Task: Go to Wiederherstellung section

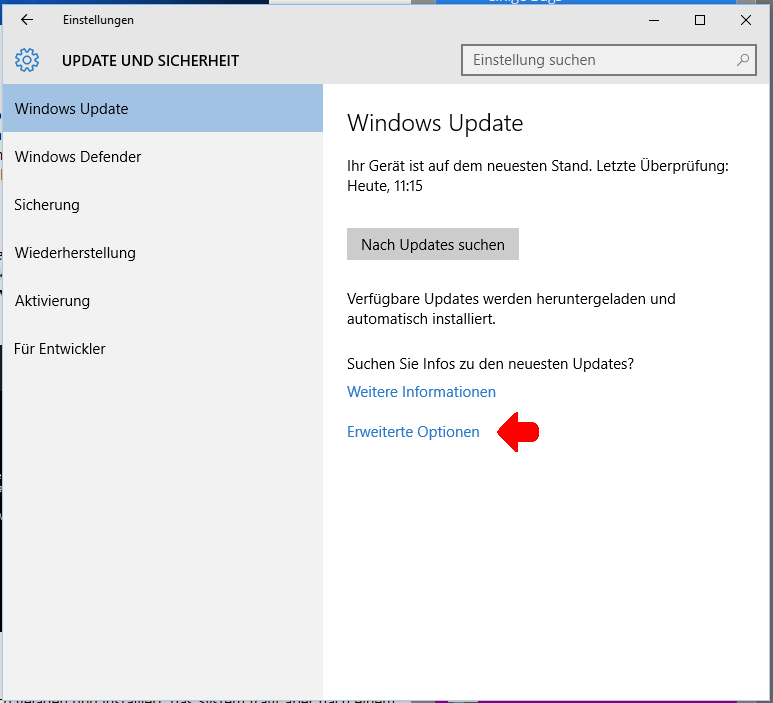Action: coord(163,252)
